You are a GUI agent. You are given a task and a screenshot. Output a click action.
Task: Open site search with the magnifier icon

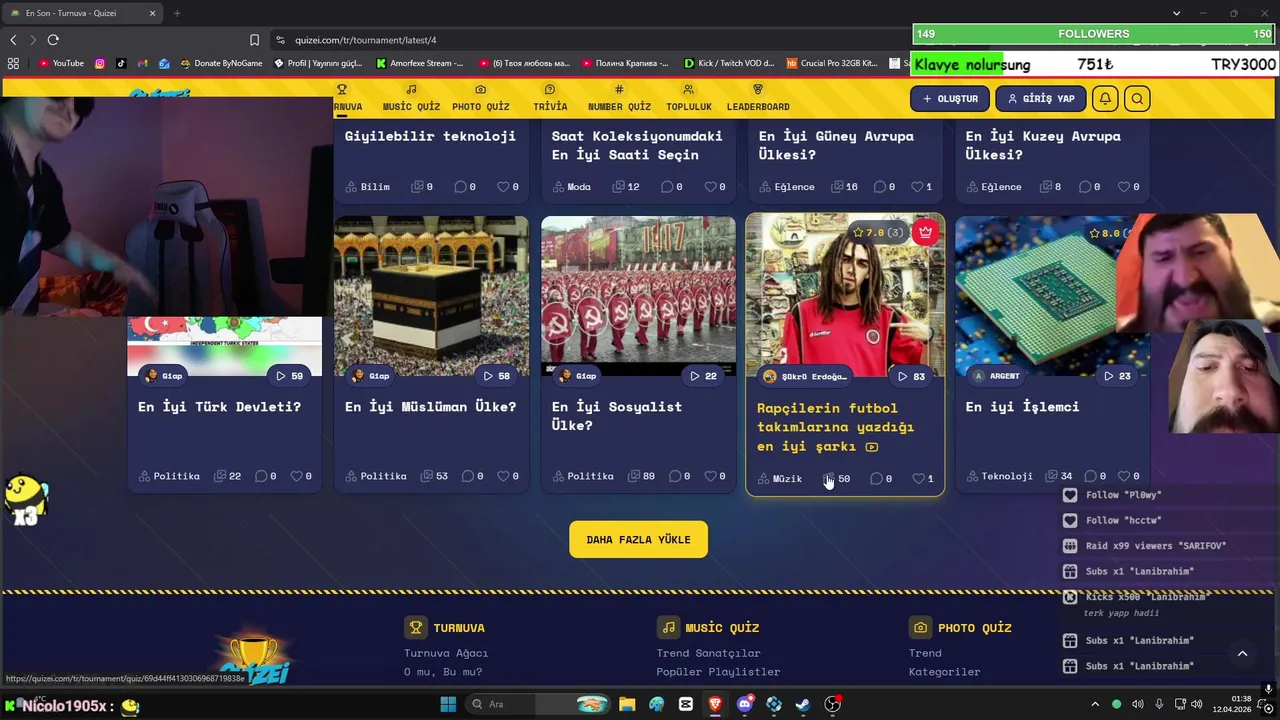pyautogui.click(x=1137, y=99)
